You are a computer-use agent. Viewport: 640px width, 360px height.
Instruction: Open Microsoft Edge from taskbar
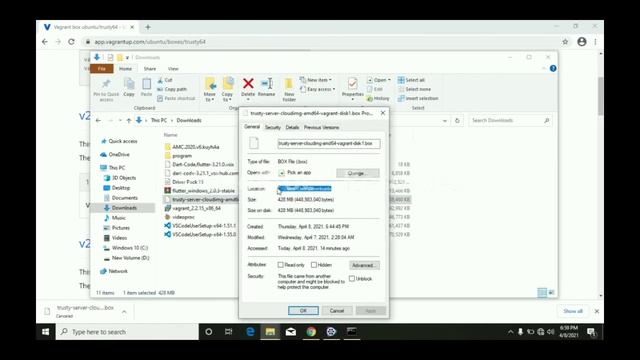(x=250, y=332)
